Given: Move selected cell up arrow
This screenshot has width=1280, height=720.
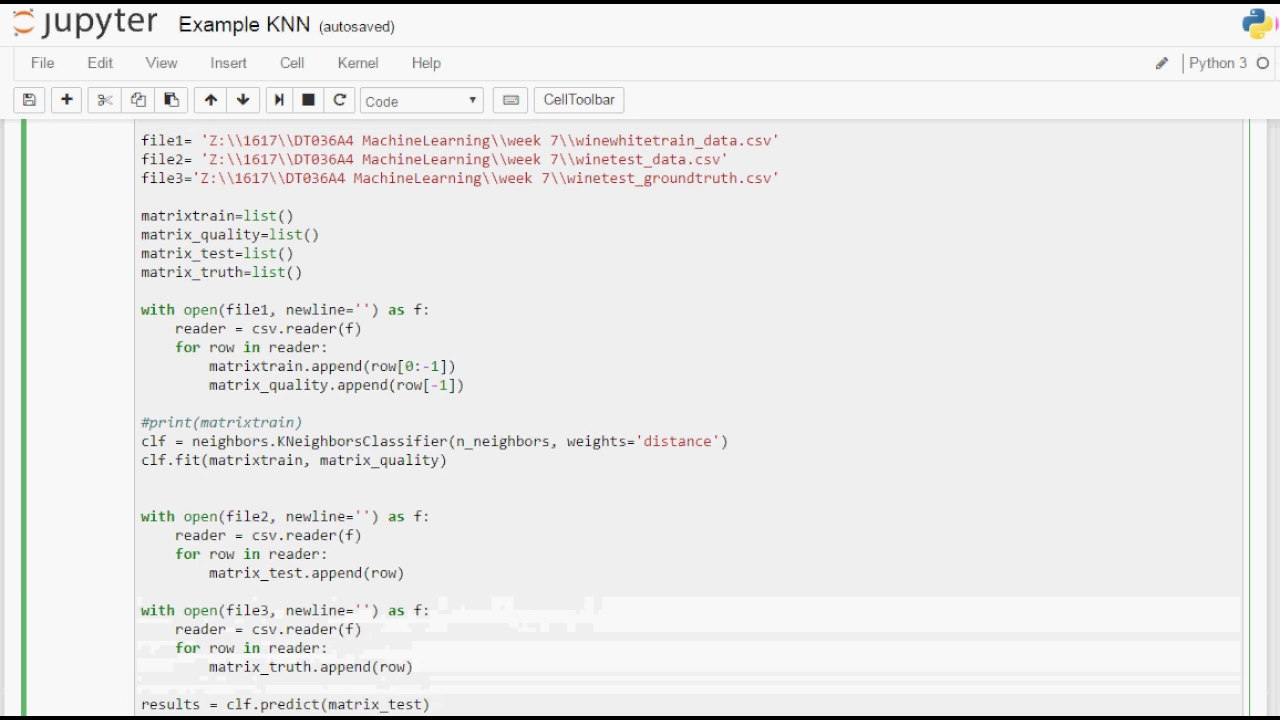Looking at the screenshot, I should [x=210, y=100].
